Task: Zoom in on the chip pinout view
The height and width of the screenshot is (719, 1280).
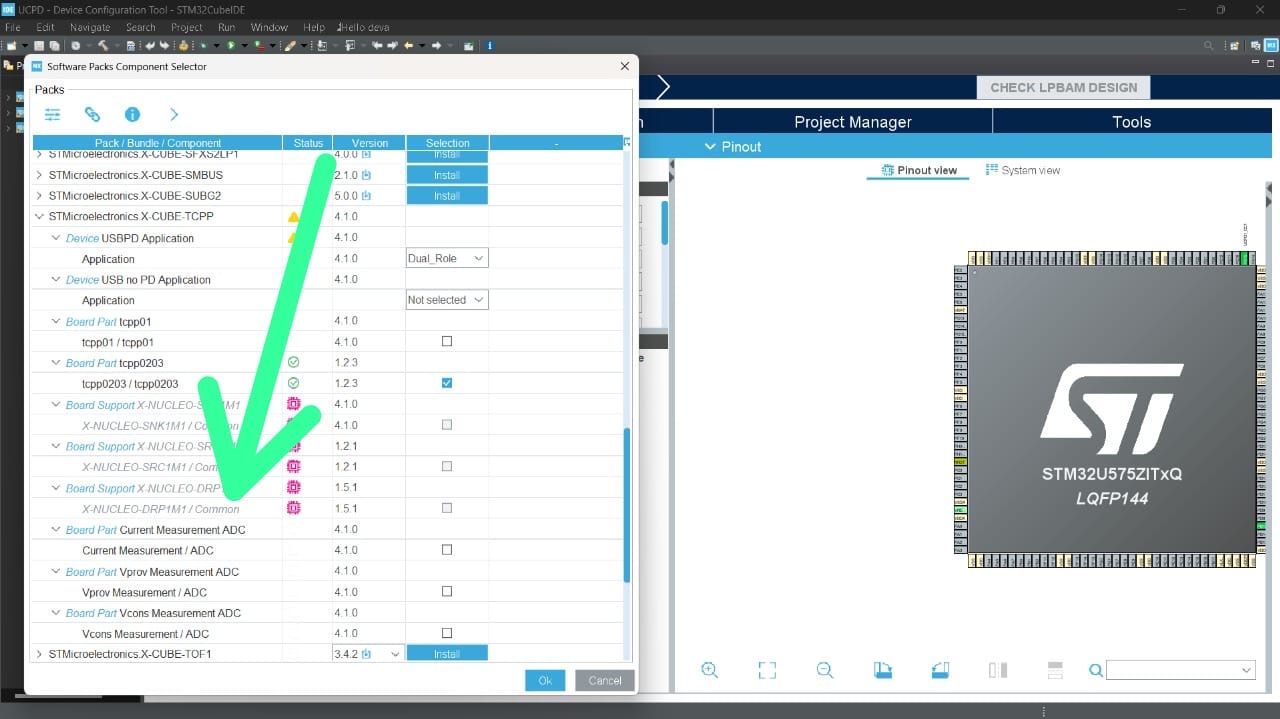Action: tap(709, 670)
